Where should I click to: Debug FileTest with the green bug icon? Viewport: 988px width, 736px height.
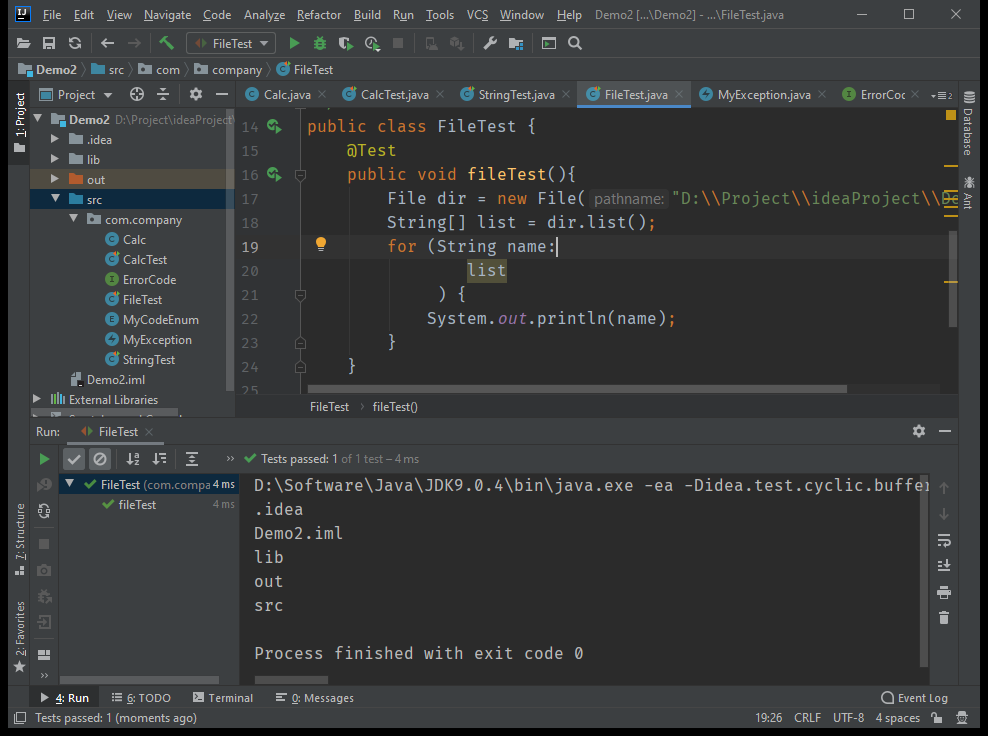[320, 43]
